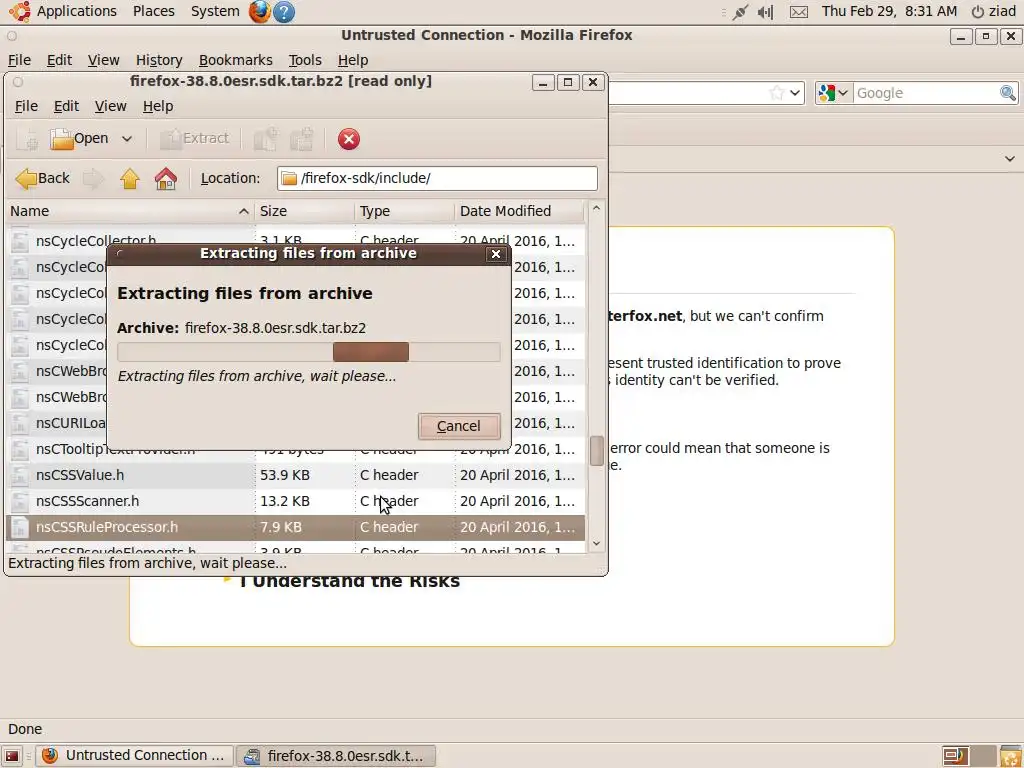Open archive manager File menu
The width and height of the screenshot is (1024, 768).
point(26,106)
